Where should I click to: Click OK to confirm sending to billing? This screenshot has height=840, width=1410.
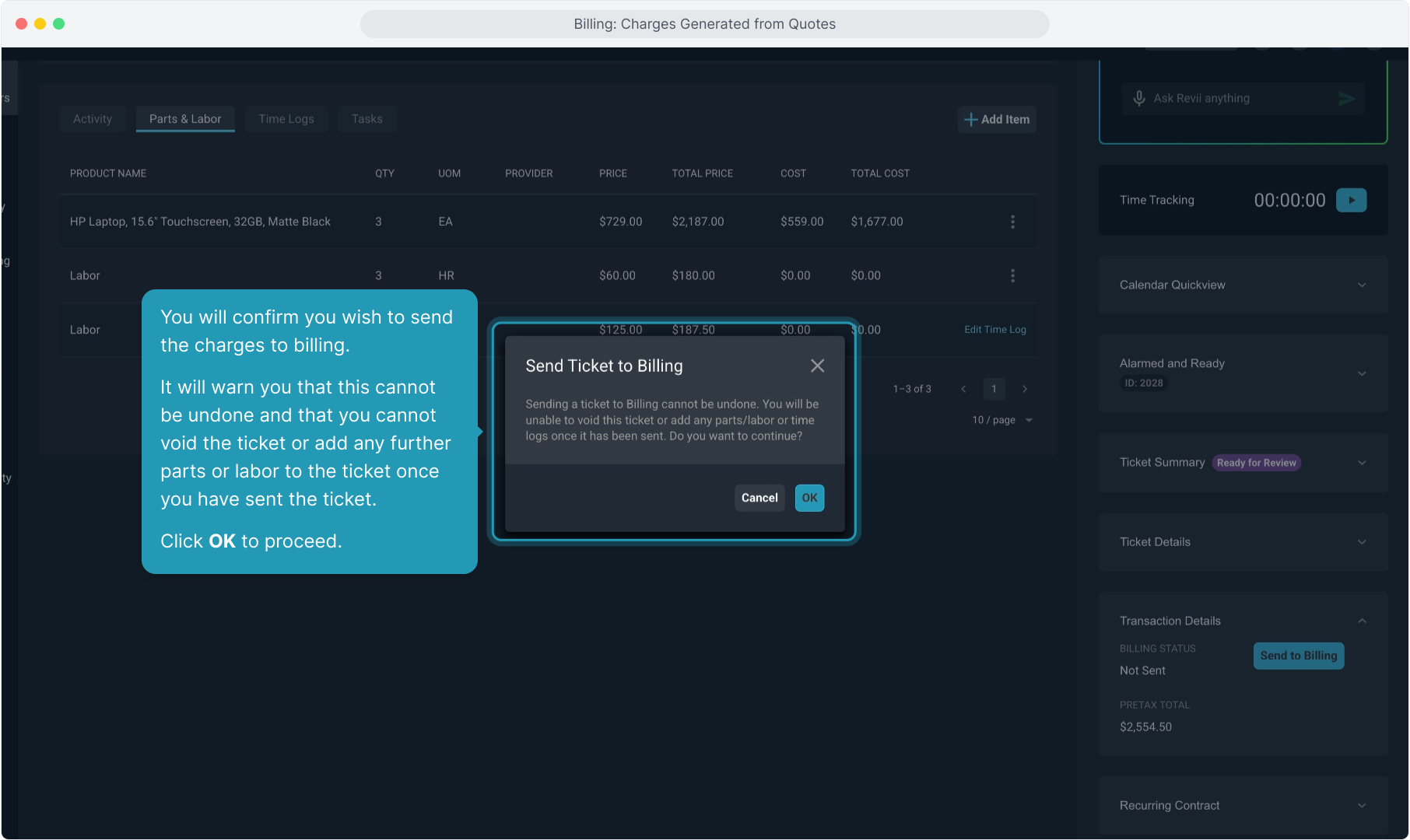click(809, 498)
